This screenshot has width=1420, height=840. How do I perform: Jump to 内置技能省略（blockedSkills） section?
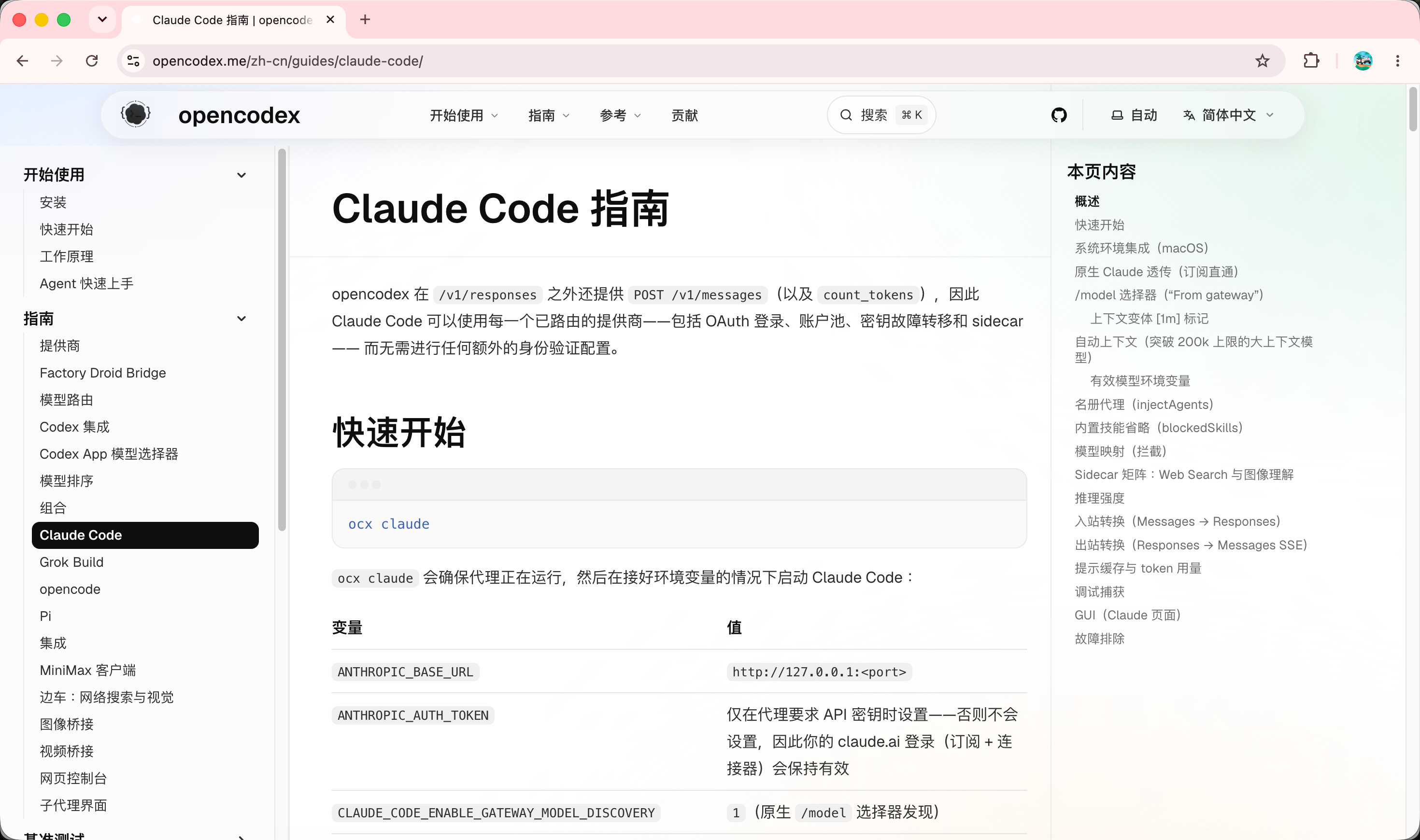pos(1158,429)
